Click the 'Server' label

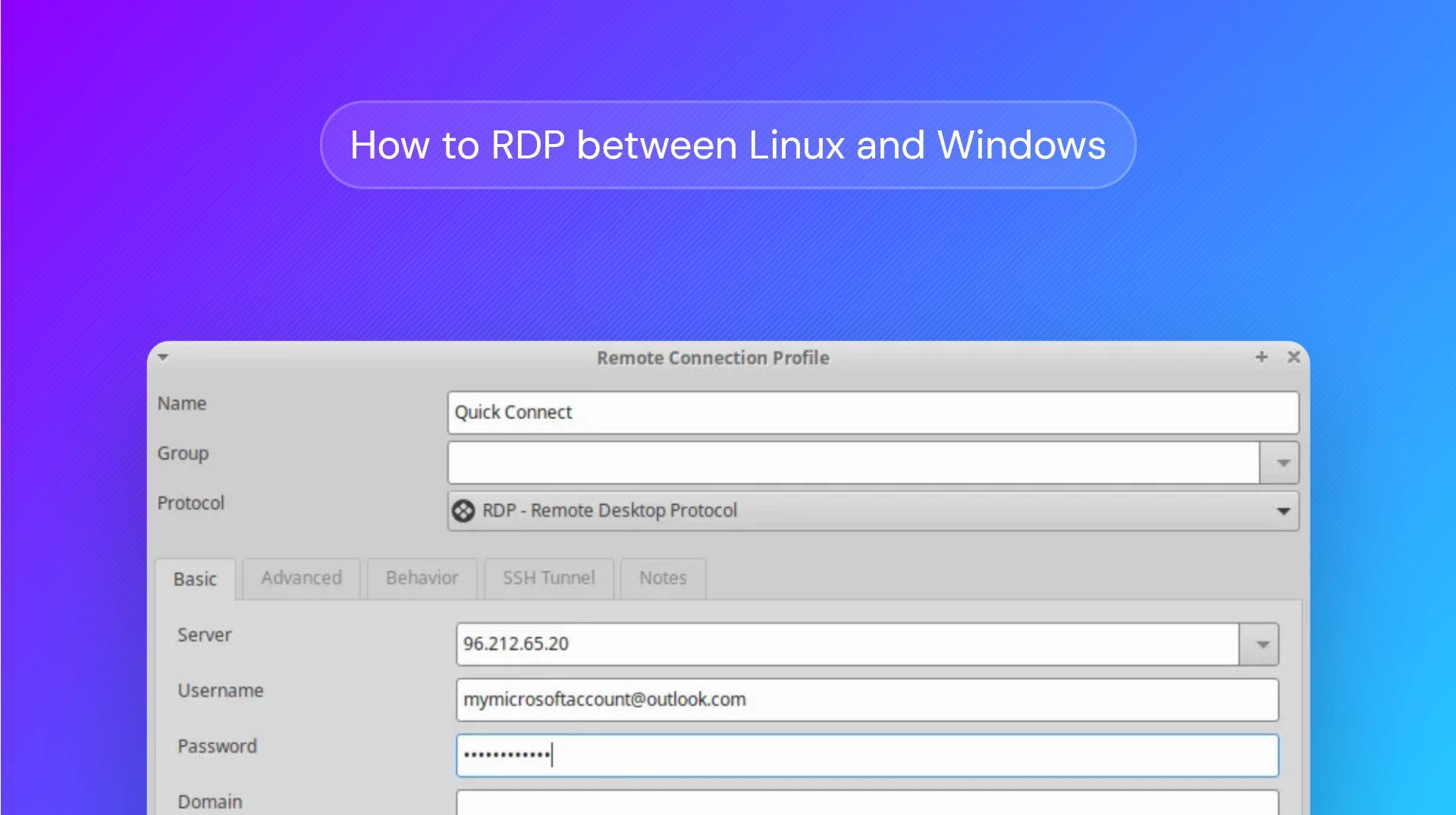[205, 635]
